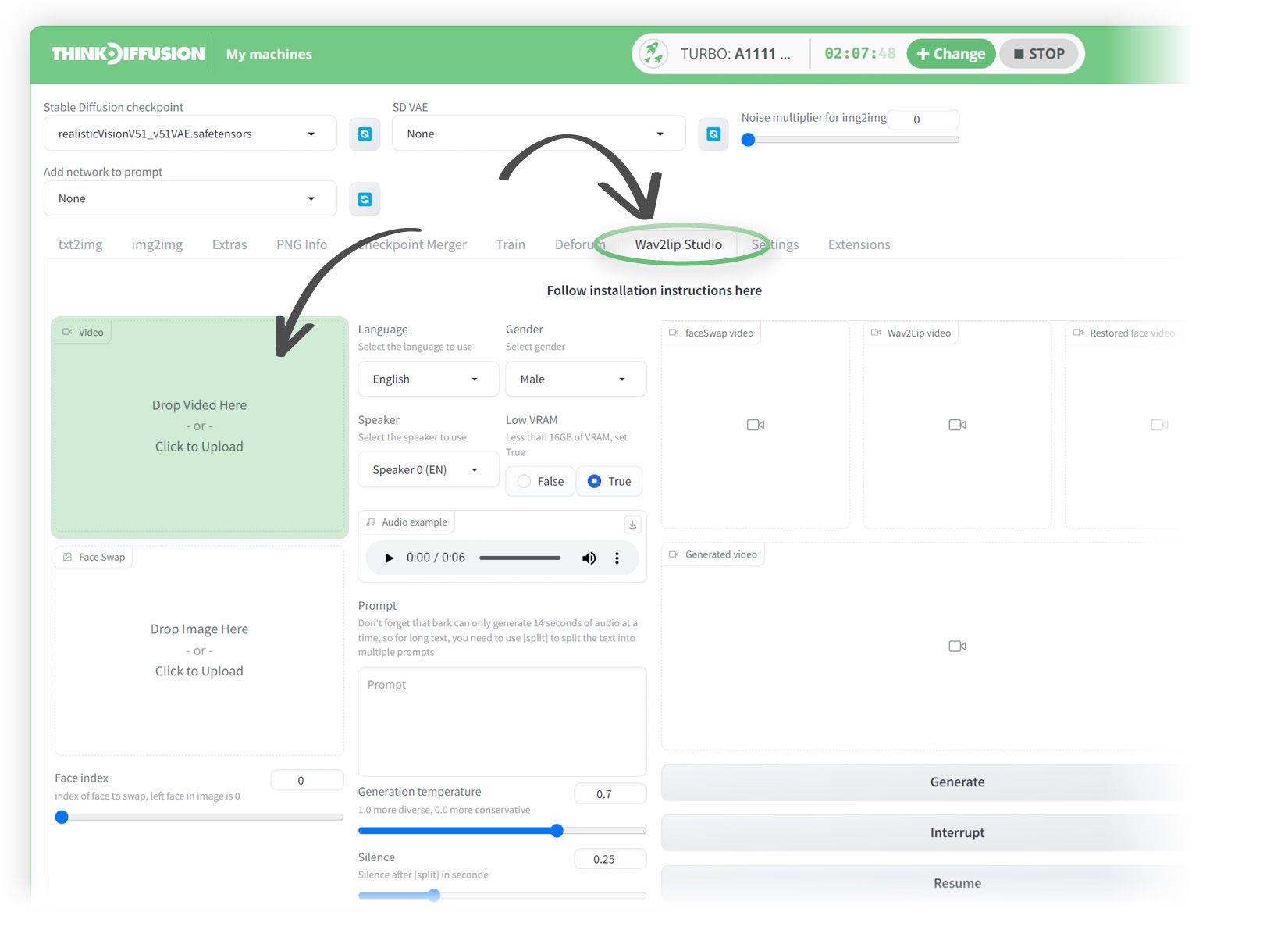Adjust the Face index slider
This screenshot has width=1288, height=937.
(x=199, y=817)
